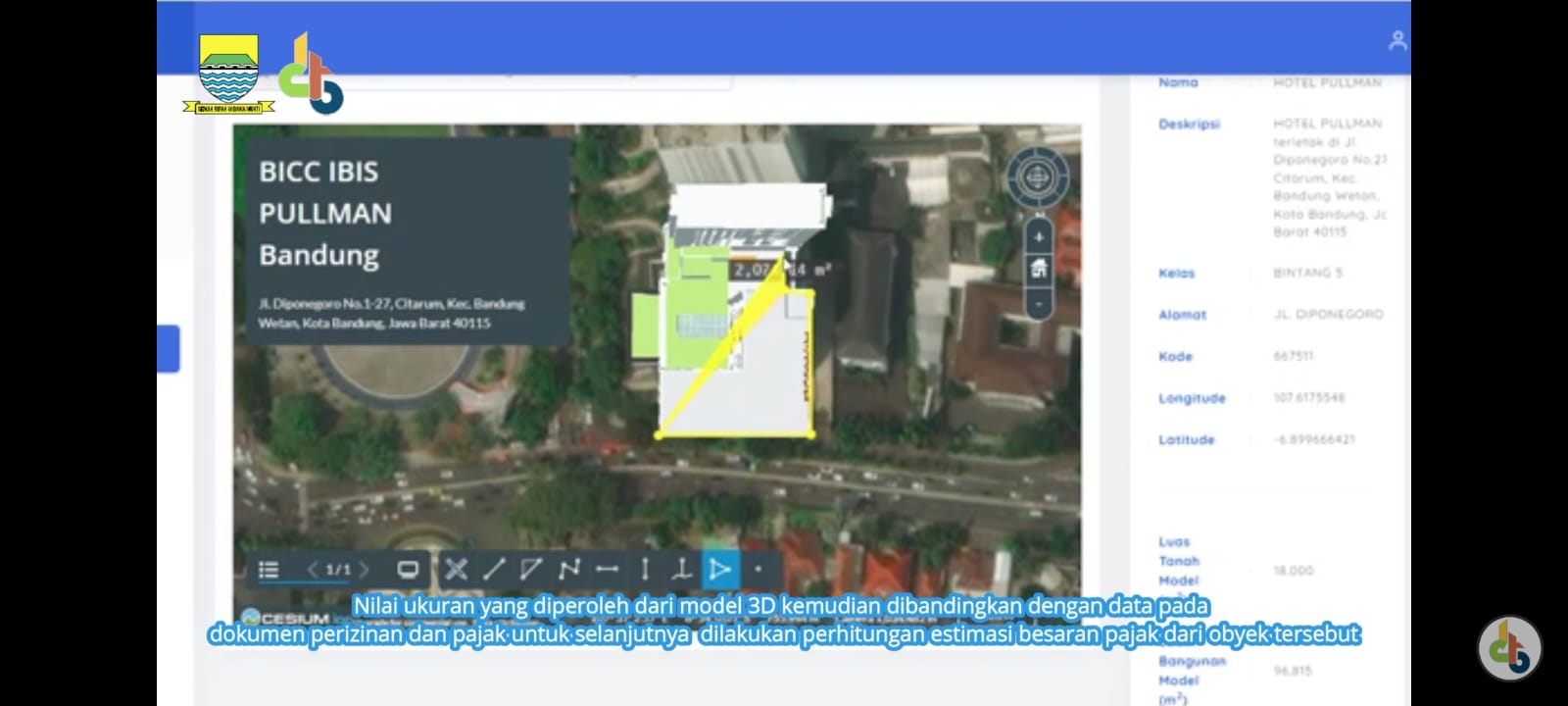Select the point measurement tool

click(758, 569)
